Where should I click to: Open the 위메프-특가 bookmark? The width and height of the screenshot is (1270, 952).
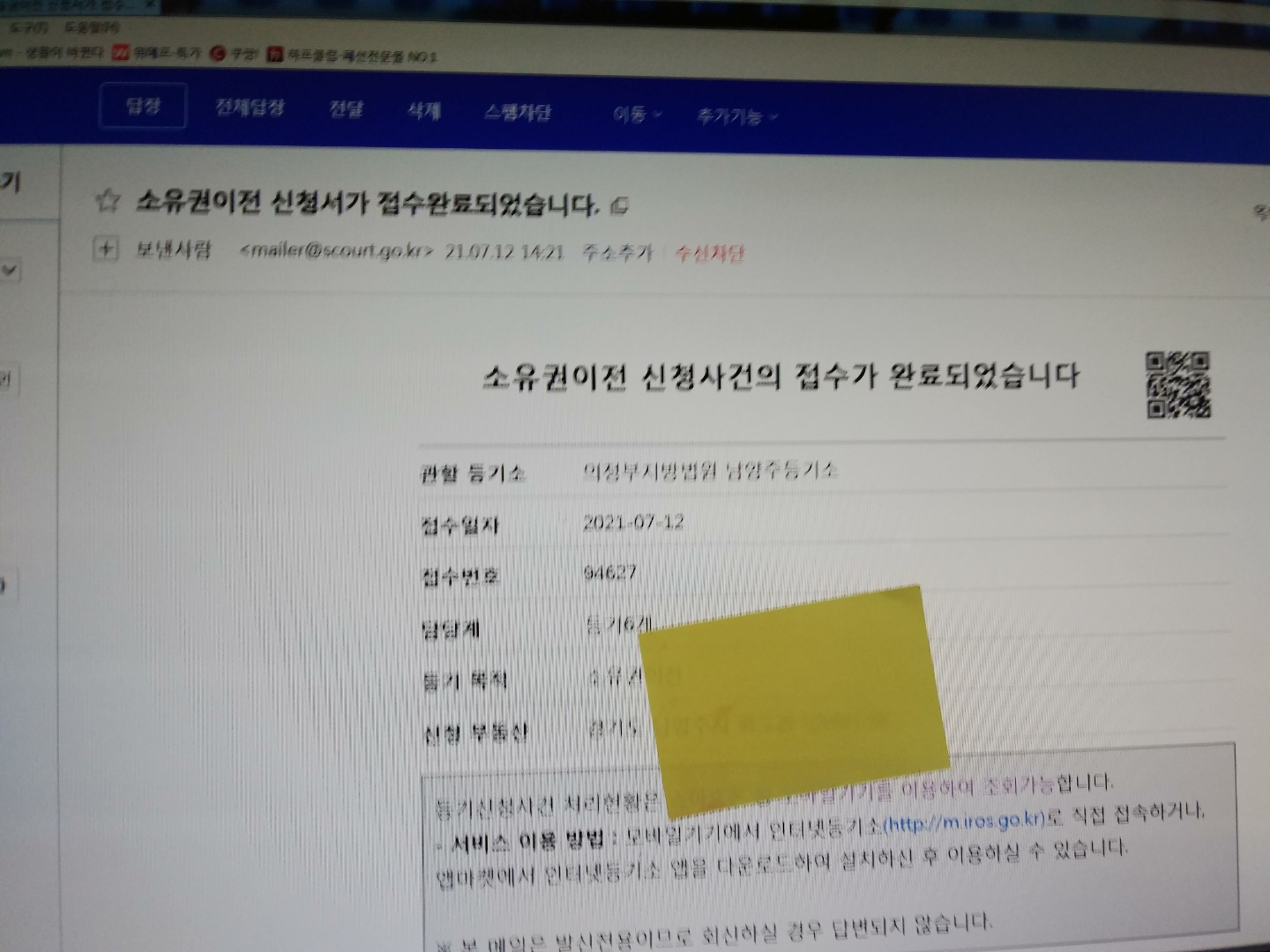tap(156, 53)
